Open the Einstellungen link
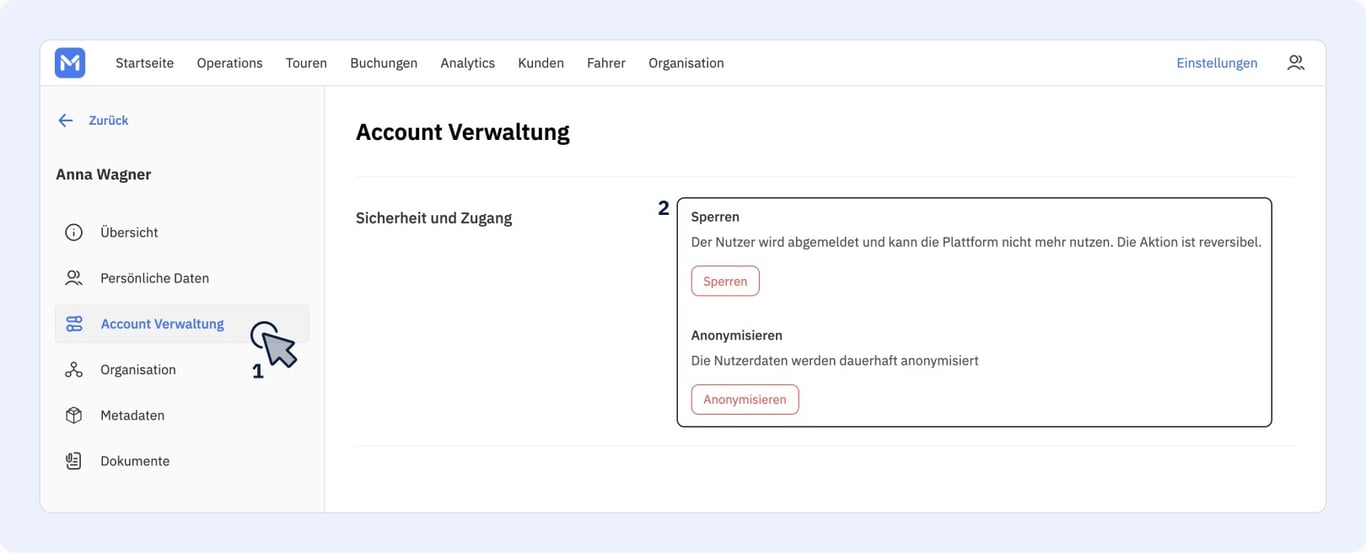This screenshot has height=553, width=1366. click(x=1217, y=63)
